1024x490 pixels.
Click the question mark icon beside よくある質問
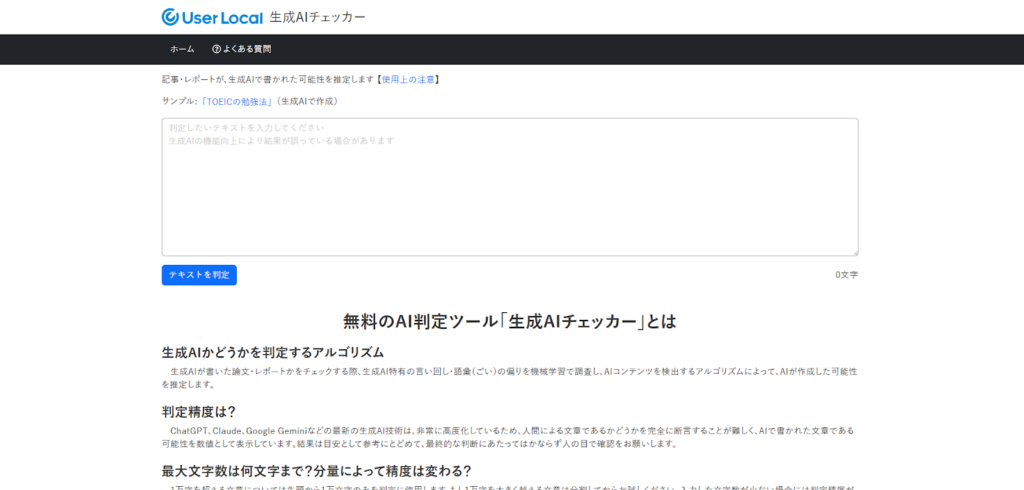(x=216, y=49)
